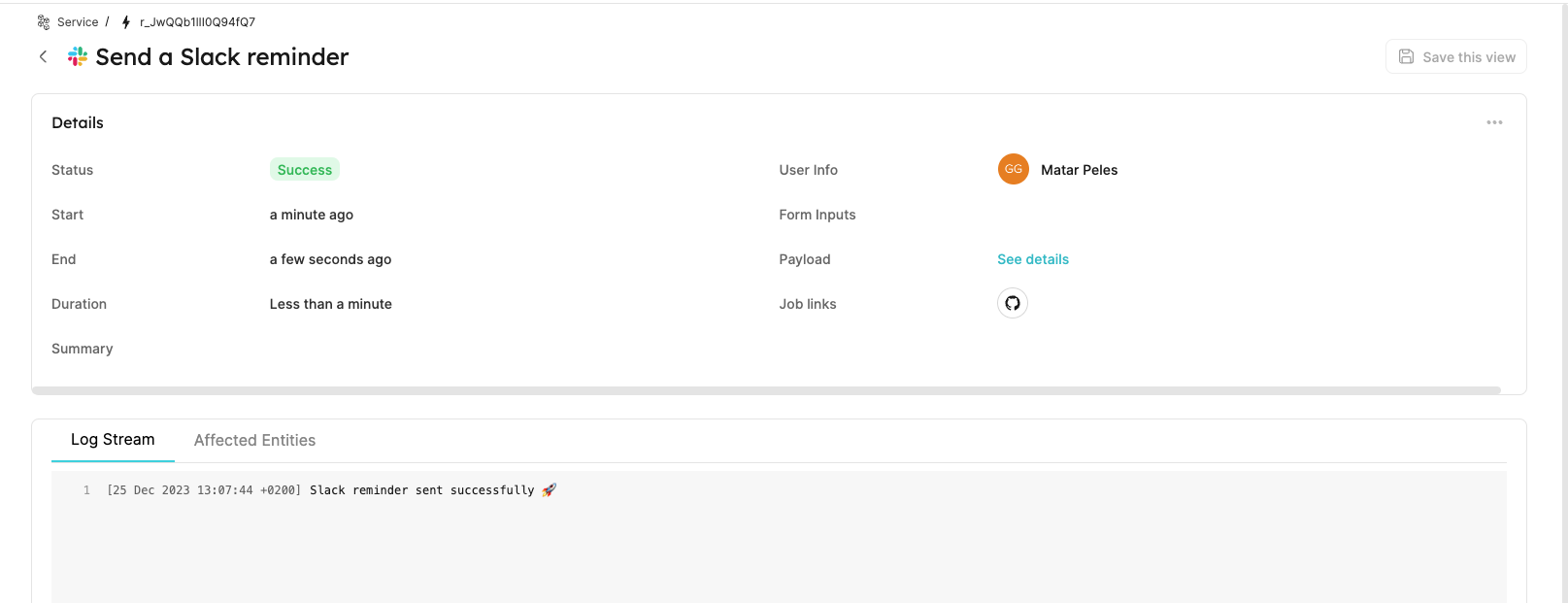Open the payload See details link

point(1033,259)
